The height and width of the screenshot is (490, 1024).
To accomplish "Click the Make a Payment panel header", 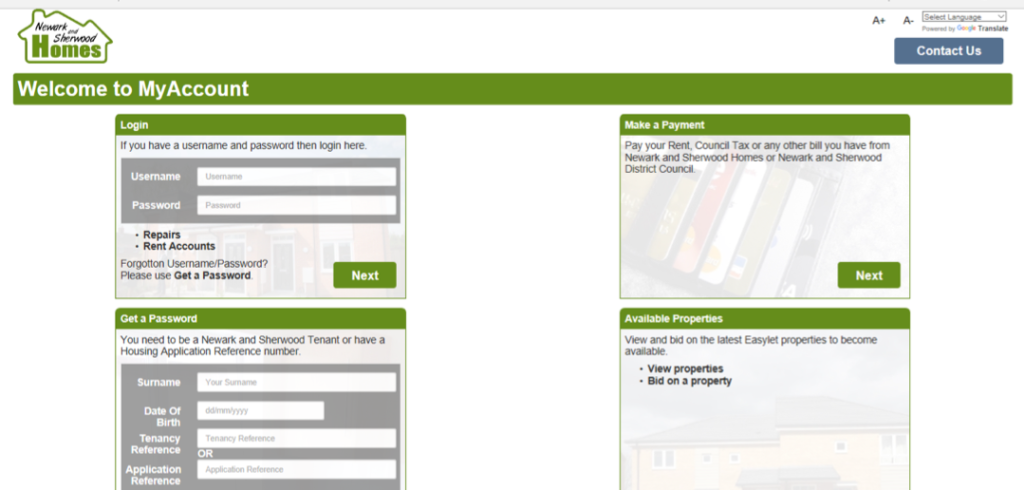I will coord(765,125).
